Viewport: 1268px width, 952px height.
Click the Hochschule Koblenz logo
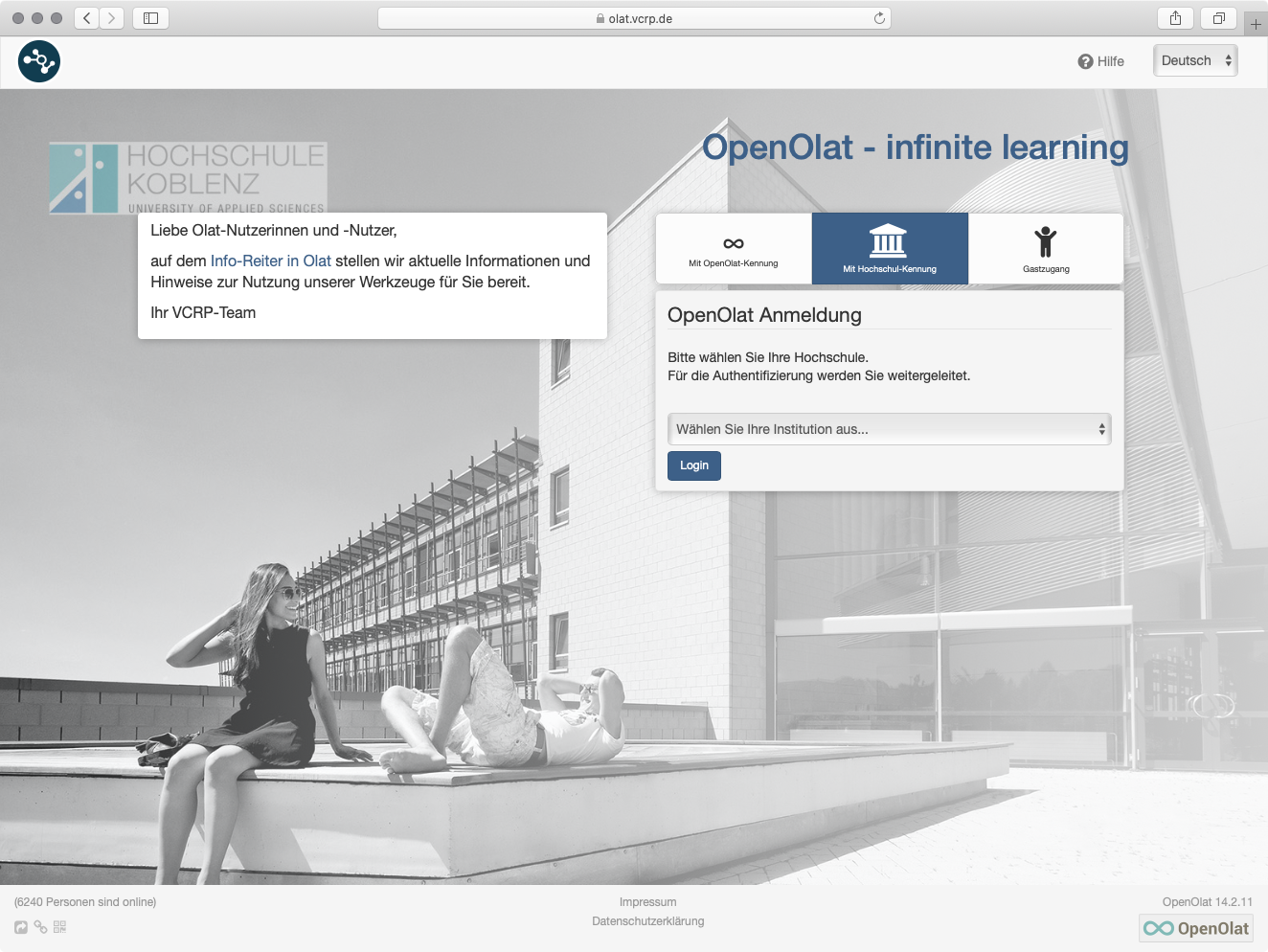point(189,178)
